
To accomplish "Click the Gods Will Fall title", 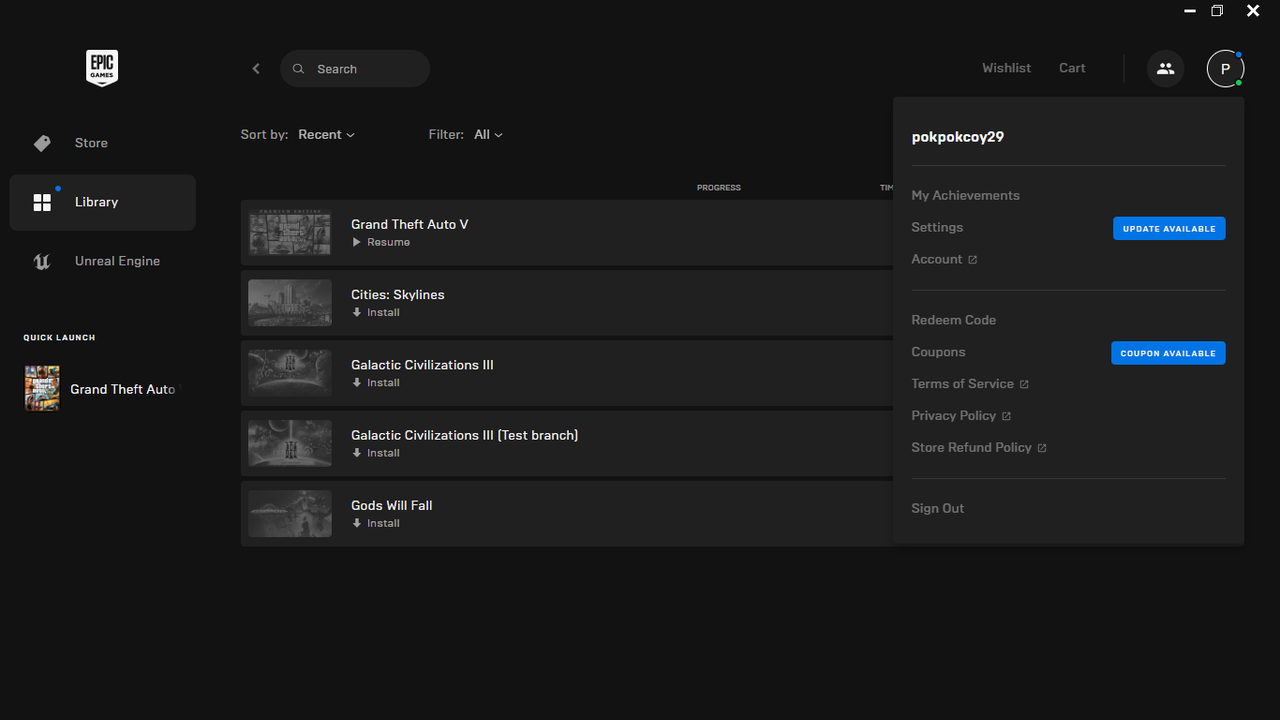I will [x=392, y=506].
